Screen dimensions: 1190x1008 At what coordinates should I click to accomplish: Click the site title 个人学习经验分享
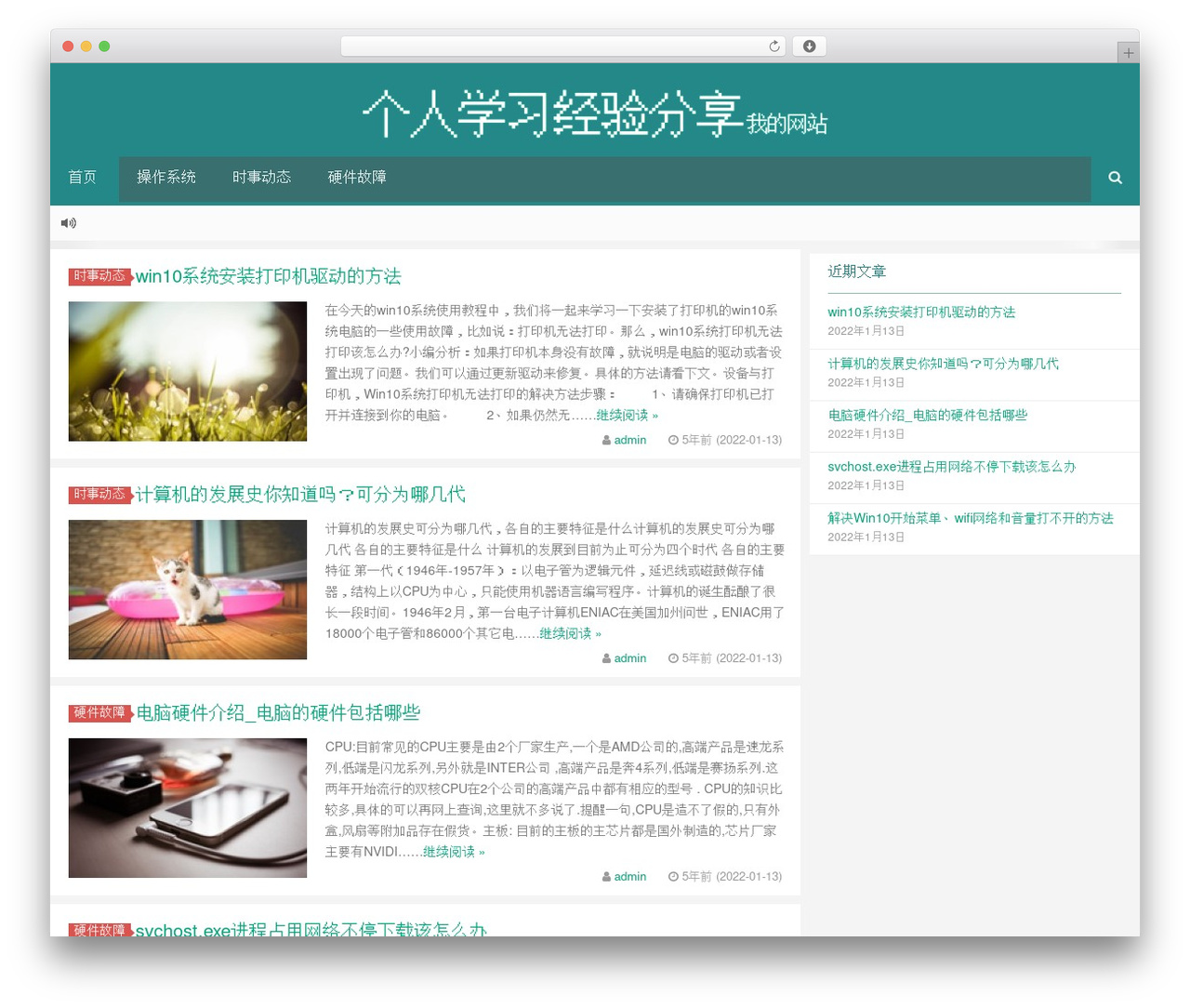(x=553, y=114)
